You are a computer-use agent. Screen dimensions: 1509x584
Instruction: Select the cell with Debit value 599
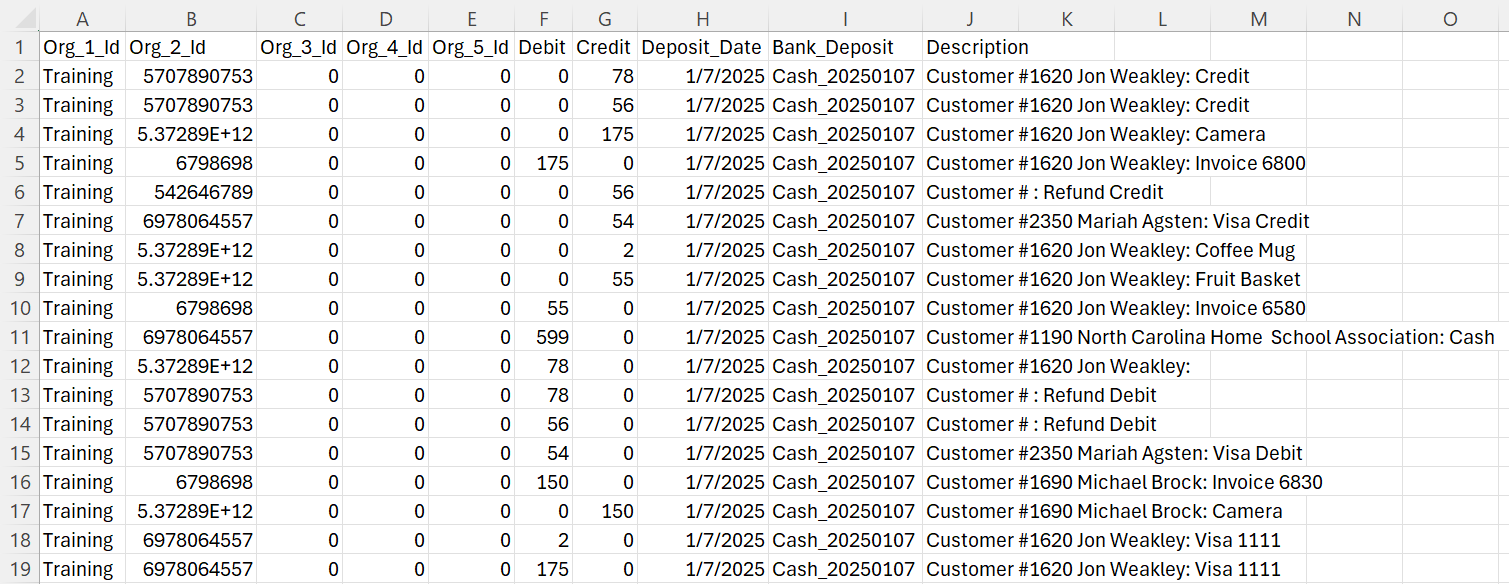coord(543,337)
